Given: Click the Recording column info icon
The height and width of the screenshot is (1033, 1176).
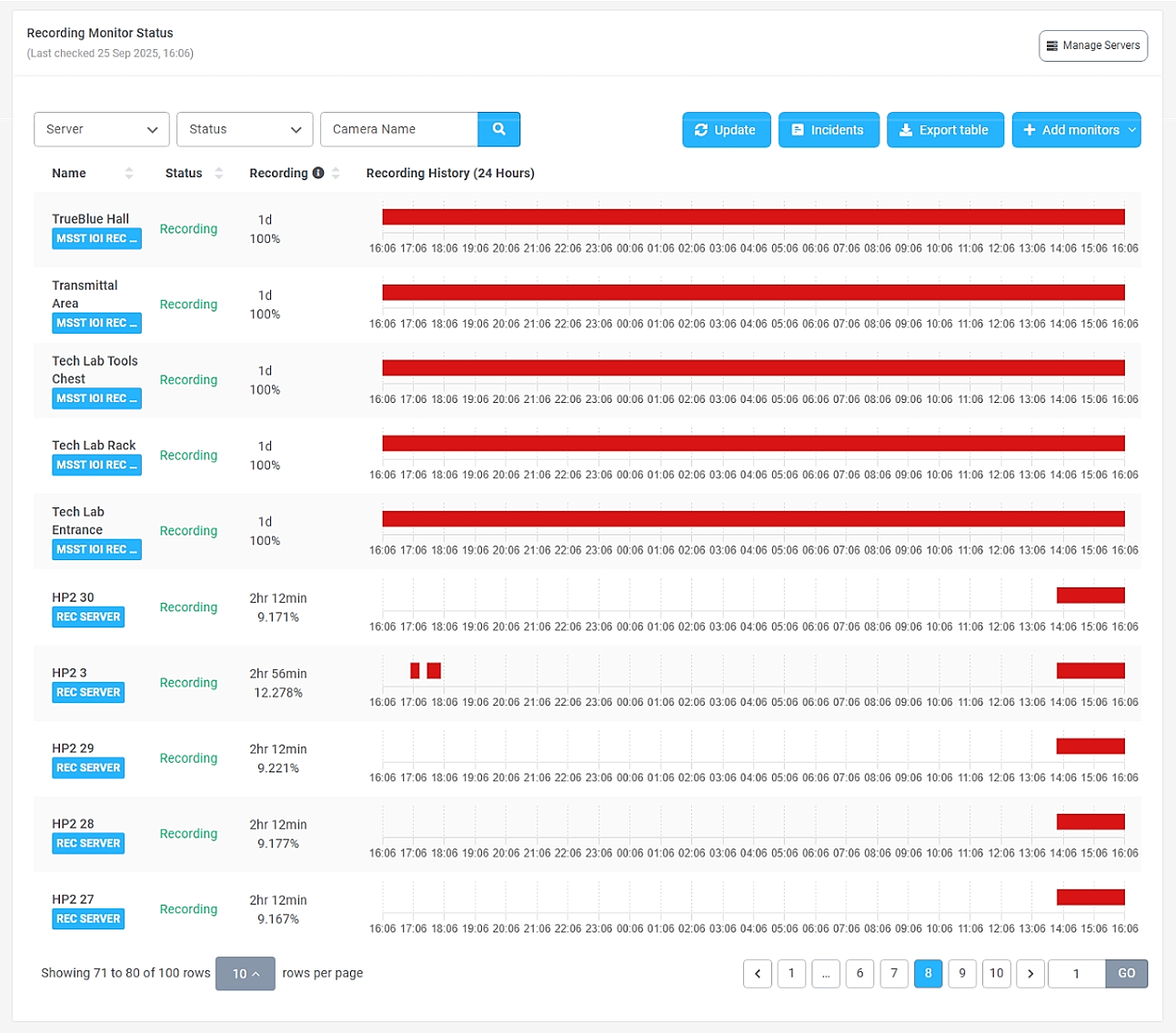Looking at the screenshot, I should tap(318, 173).
